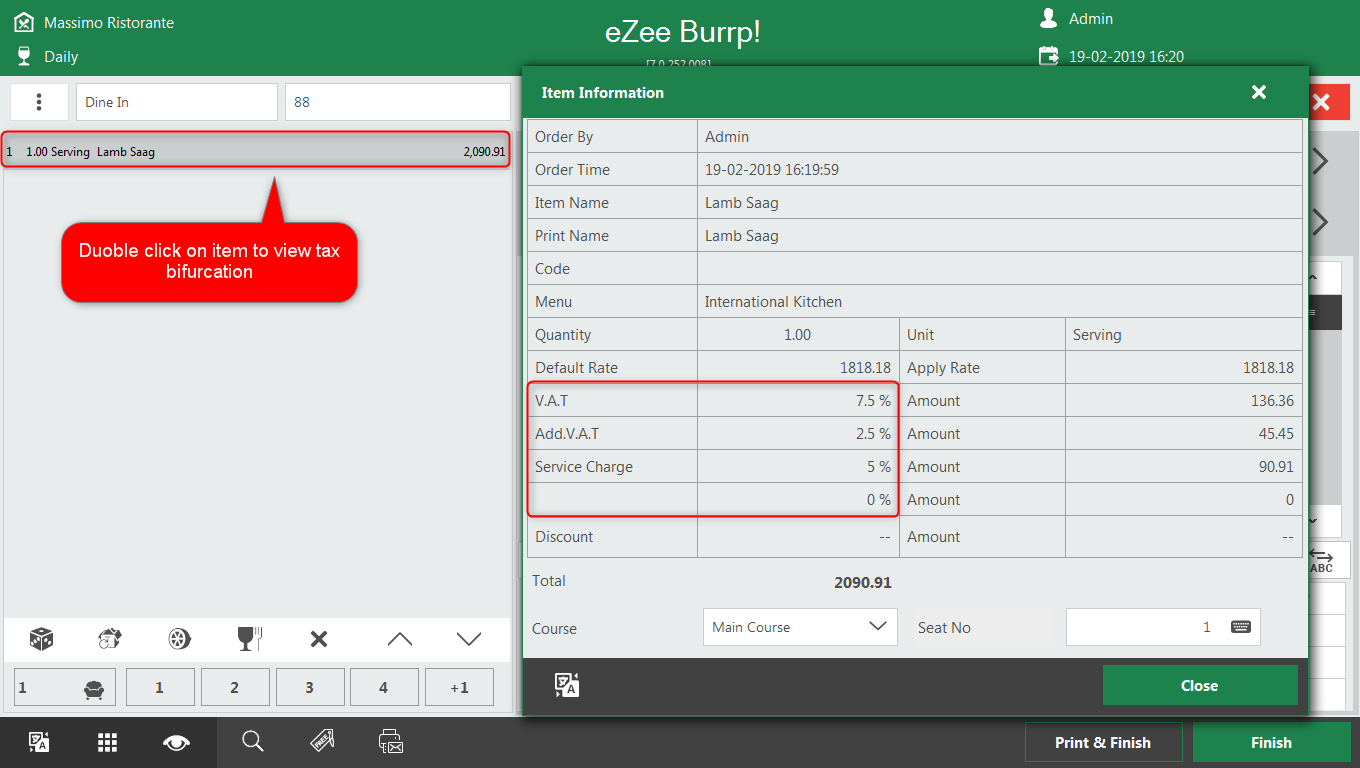Screen dimensions: 1360x768
Task: Click the Order Time value 19-02-2019 16:19:59
Action: (x=772, y=170)
